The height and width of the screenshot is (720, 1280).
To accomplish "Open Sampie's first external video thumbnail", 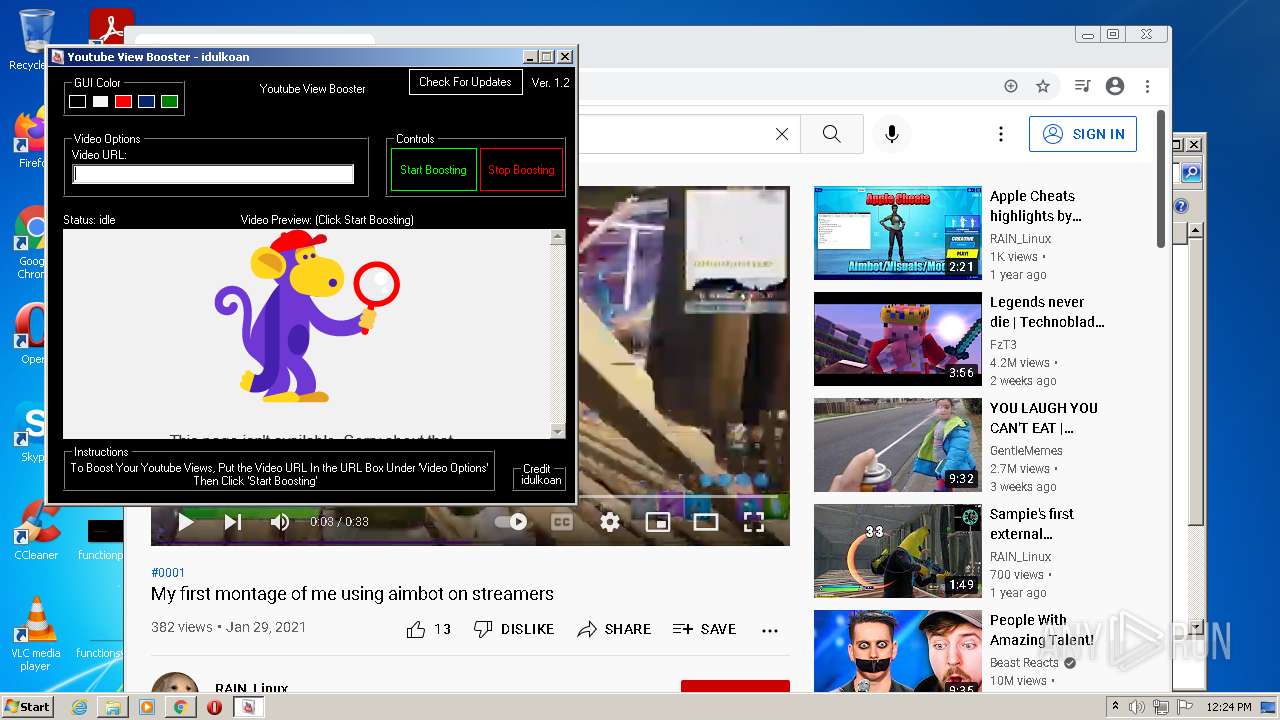I will [897, 550].
